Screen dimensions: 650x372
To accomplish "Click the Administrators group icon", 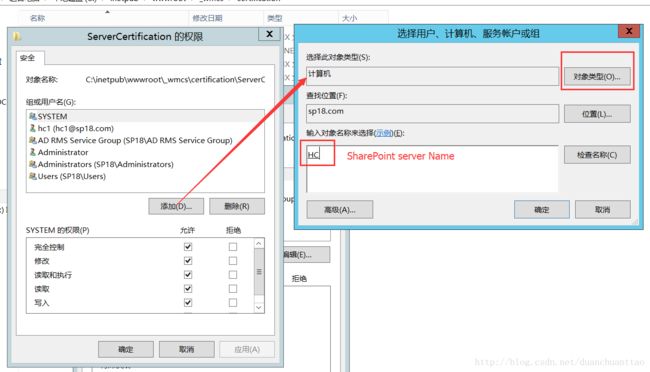I will (33, 164).
